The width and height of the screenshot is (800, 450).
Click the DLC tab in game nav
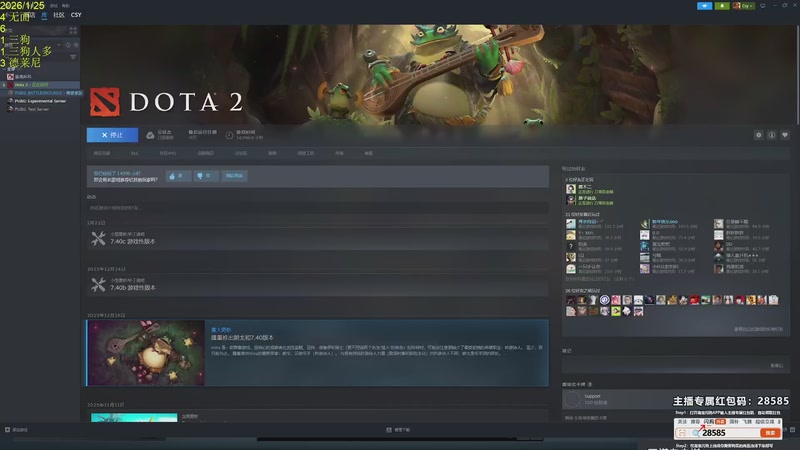click(x=135, y=153)
